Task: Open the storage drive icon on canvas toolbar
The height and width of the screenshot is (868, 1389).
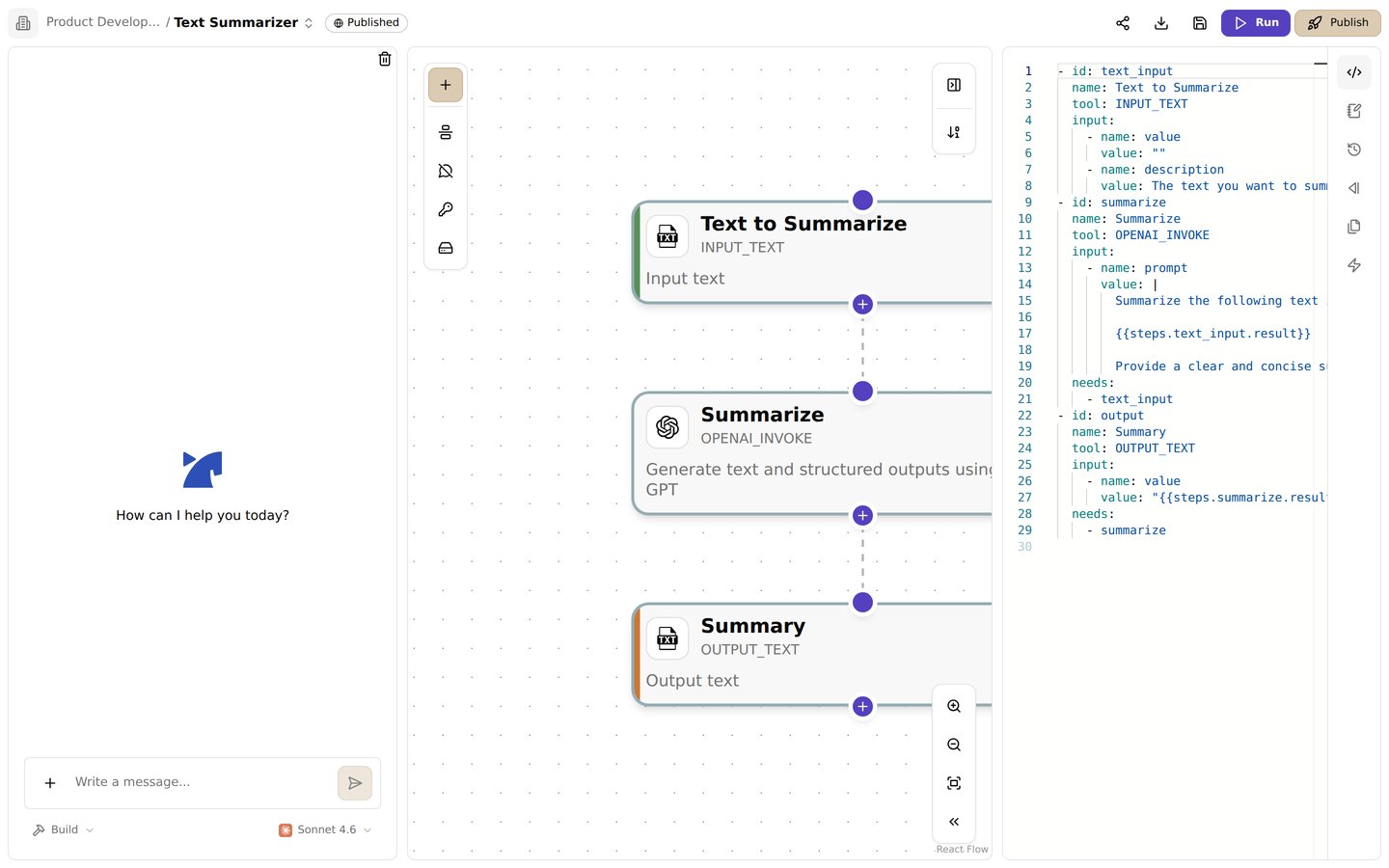Action: tap(446, 248)
